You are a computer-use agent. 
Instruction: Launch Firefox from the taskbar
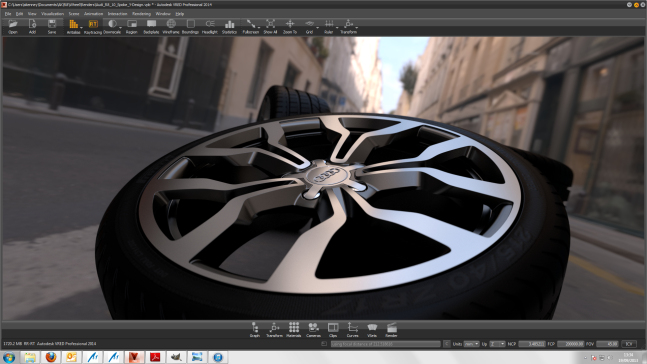point(51,357)
